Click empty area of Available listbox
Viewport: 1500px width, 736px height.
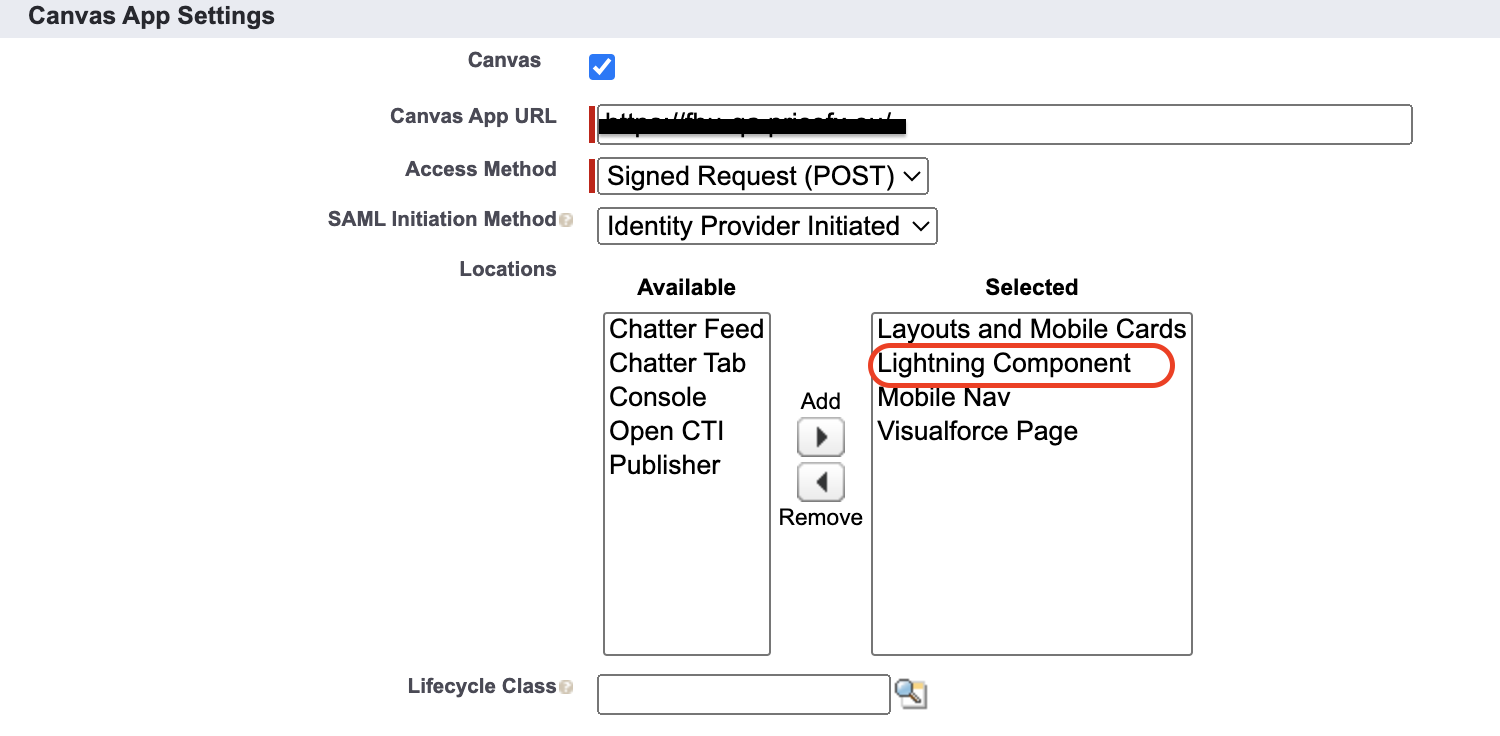tap(686, 570)
